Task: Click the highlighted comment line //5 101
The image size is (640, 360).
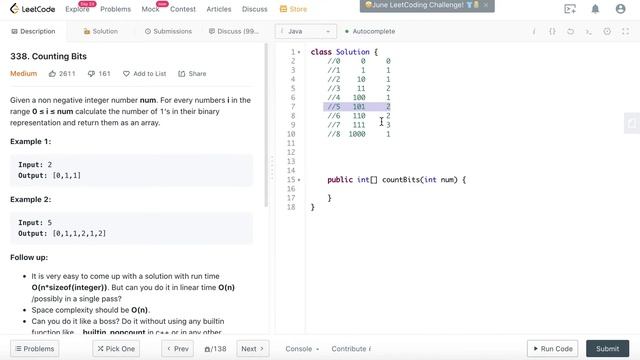Action: [357, 107]
